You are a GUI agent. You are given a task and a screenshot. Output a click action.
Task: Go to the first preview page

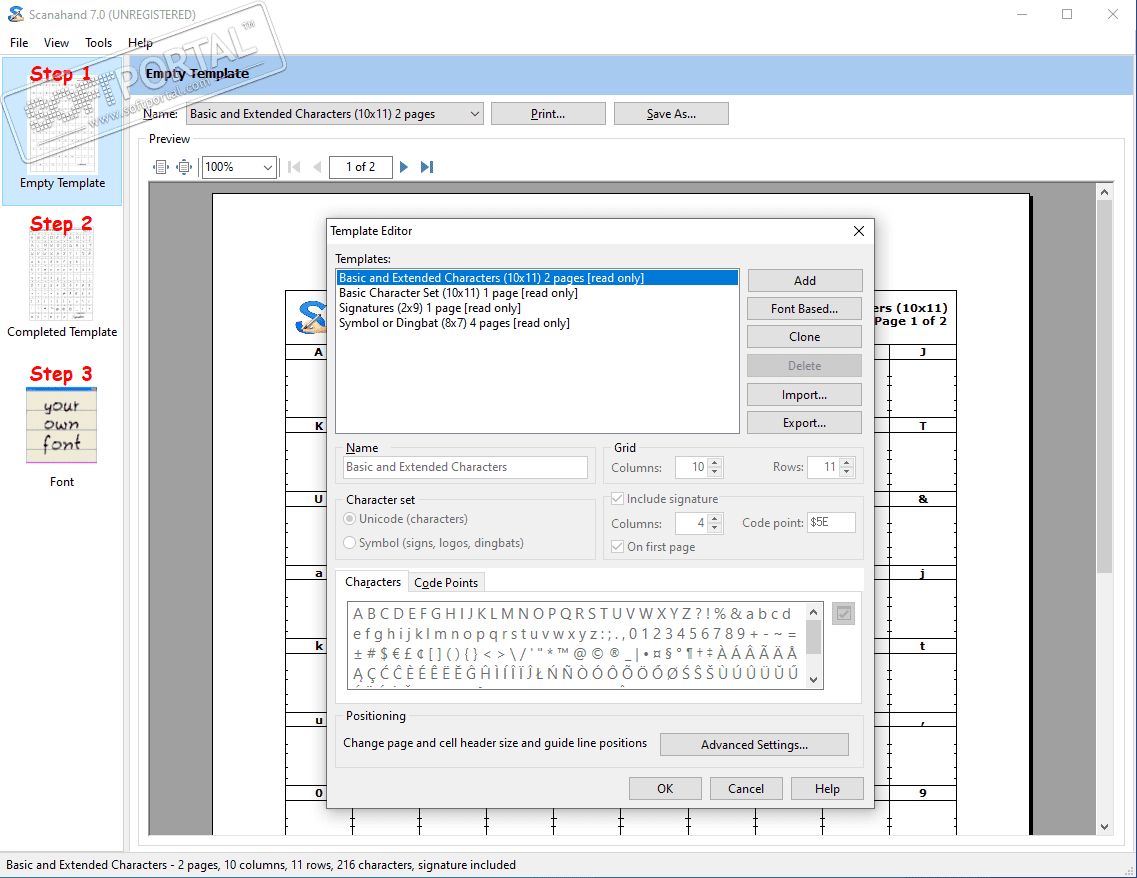pos(294,167)
